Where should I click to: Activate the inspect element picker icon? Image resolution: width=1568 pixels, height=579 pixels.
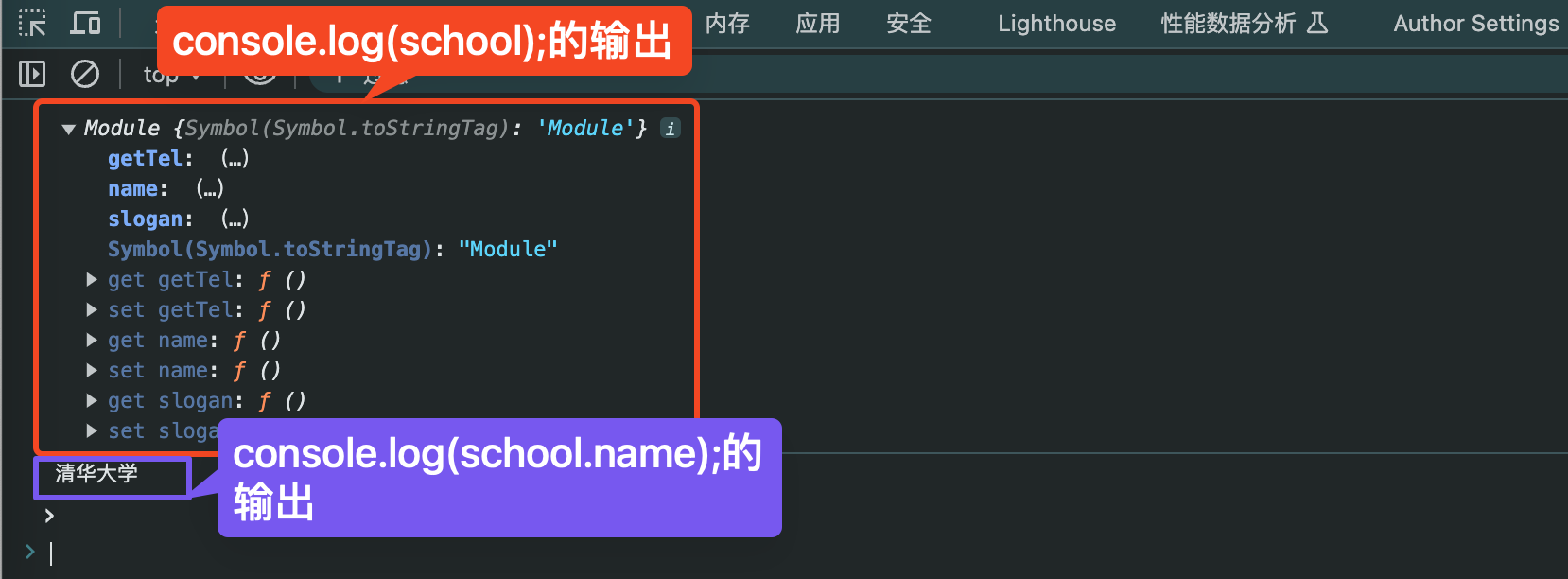tap(32, 24)
